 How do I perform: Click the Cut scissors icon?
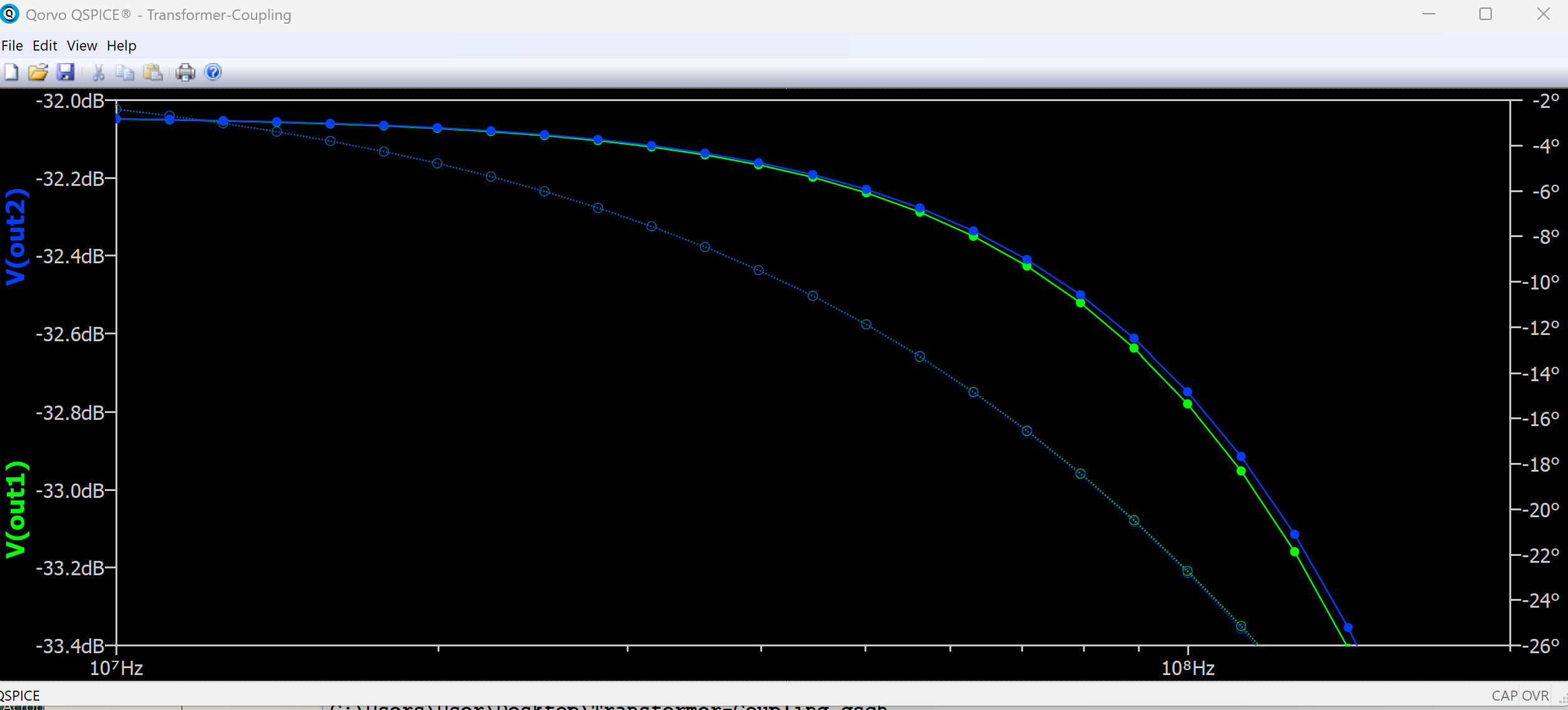98,72
